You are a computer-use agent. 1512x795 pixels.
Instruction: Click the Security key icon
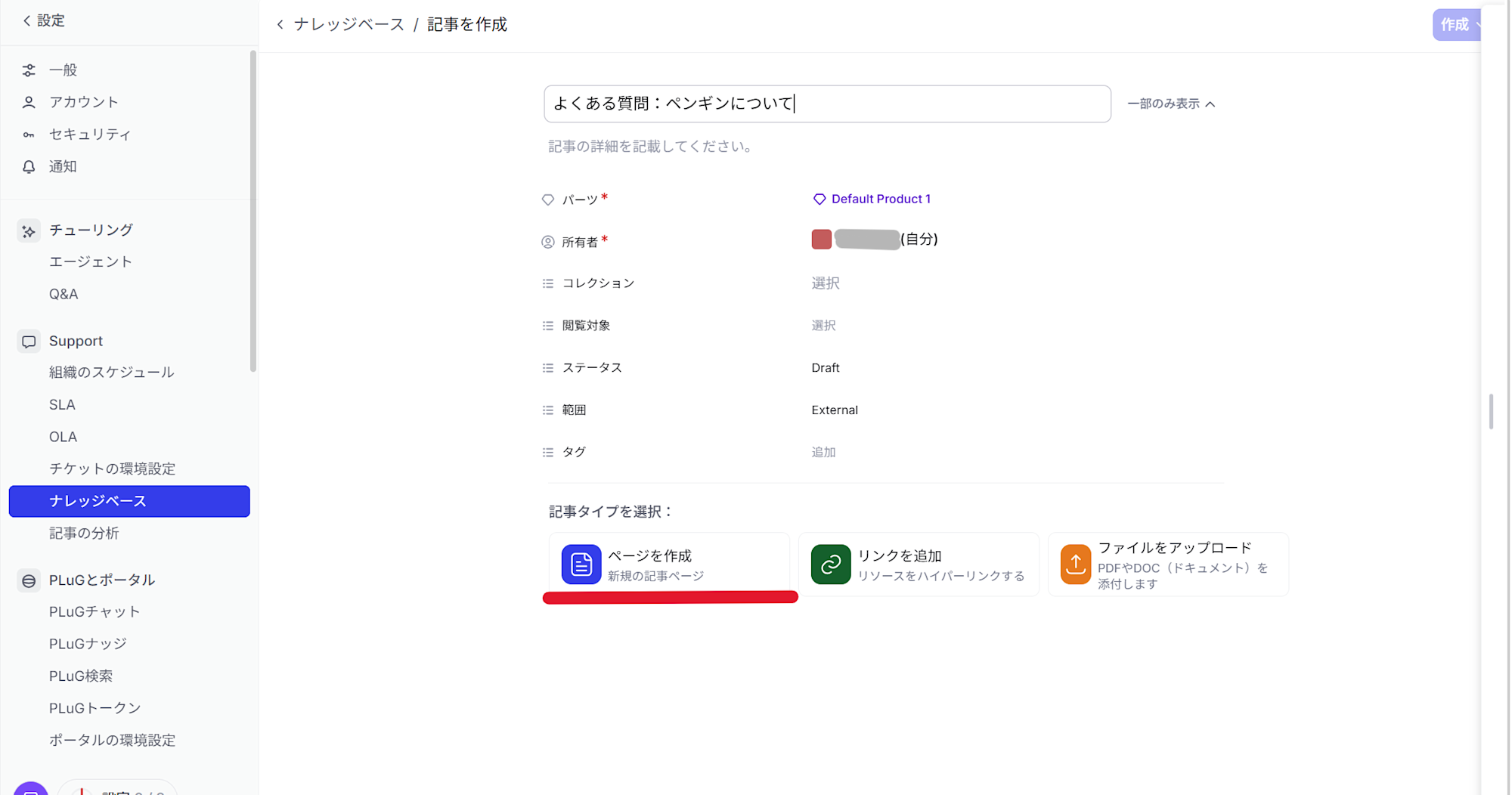[29, 135]
